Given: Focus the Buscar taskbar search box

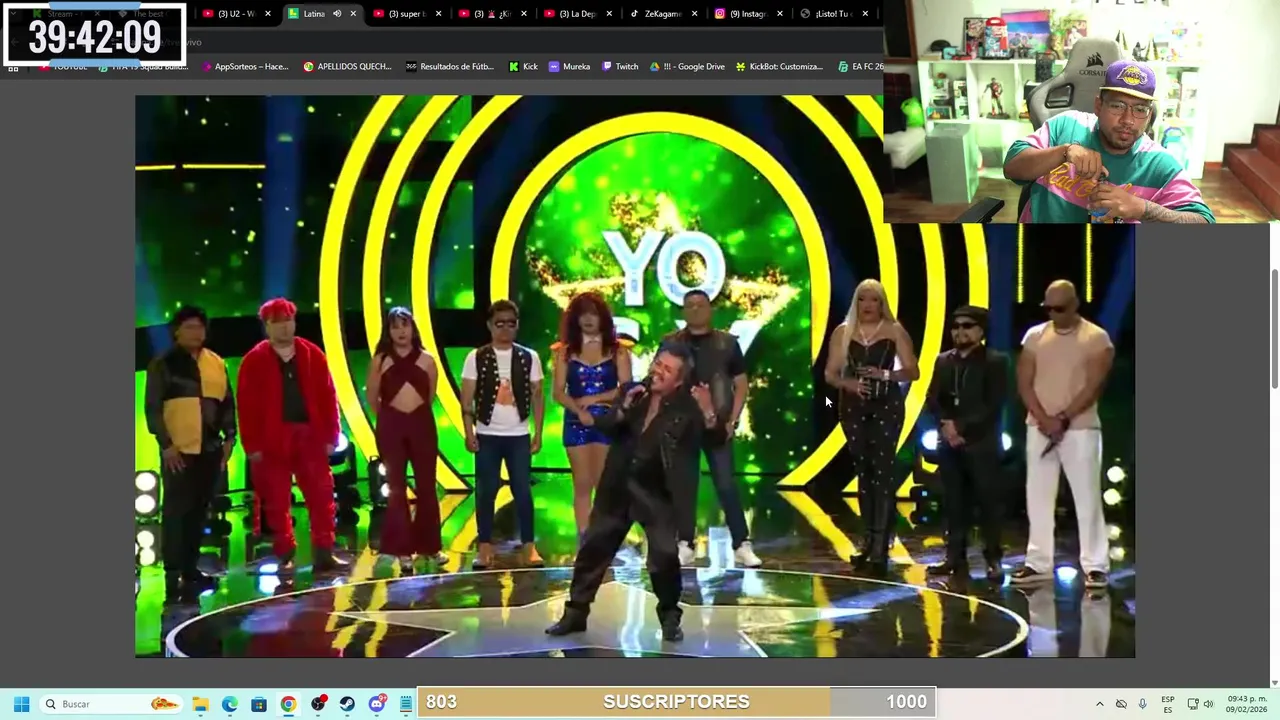Looking at the screenshot, I should tap(112, 704).
